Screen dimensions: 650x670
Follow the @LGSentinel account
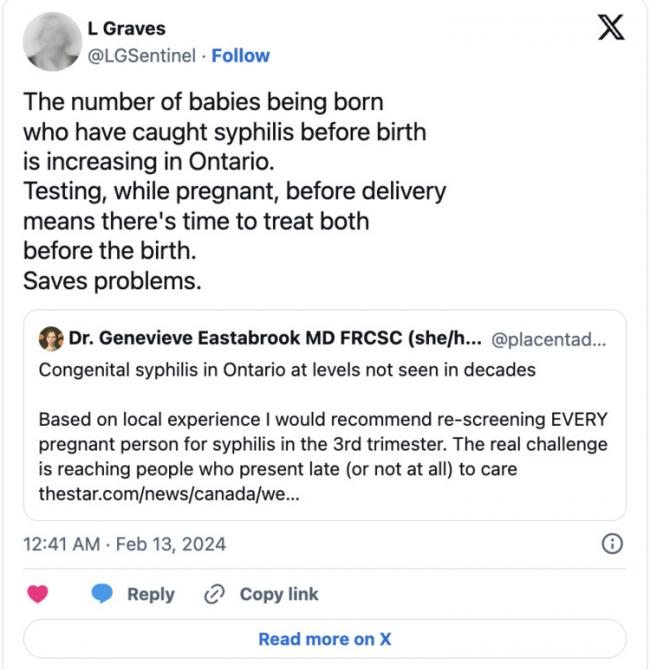tap(240, 55)
